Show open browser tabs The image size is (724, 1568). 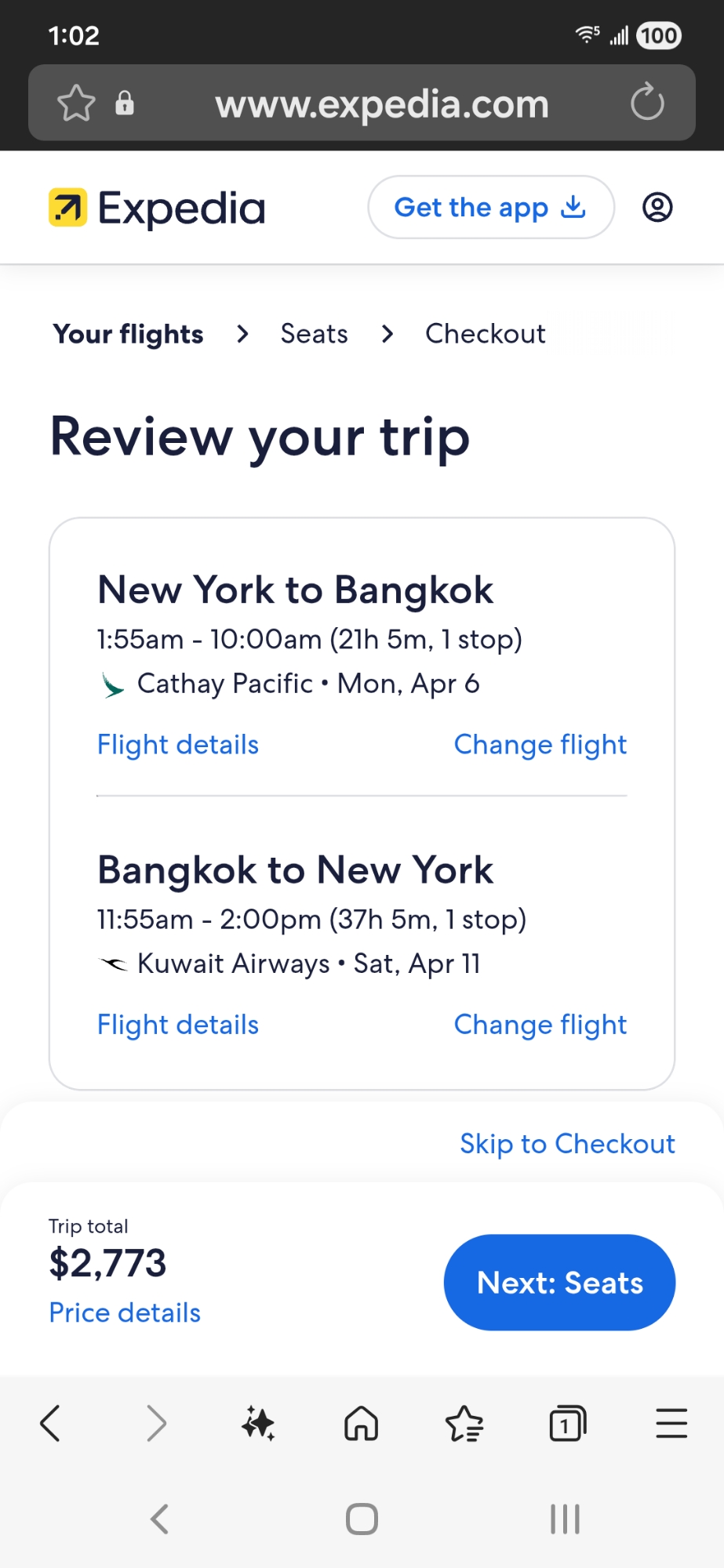(568, 1423)
